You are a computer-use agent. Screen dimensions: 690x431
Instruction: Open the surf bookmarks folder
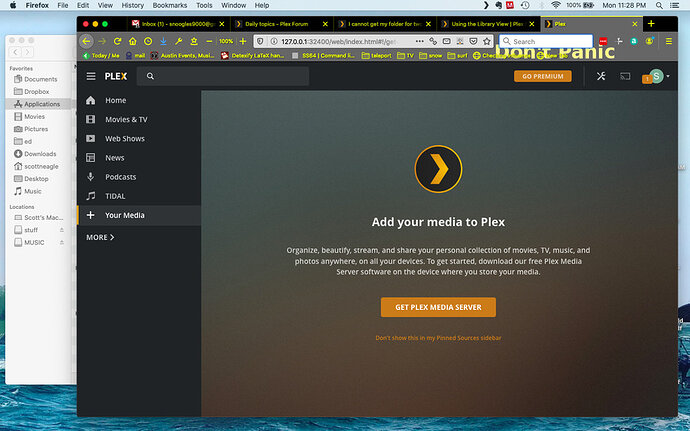pyautogui.click(x=457, y=55)
